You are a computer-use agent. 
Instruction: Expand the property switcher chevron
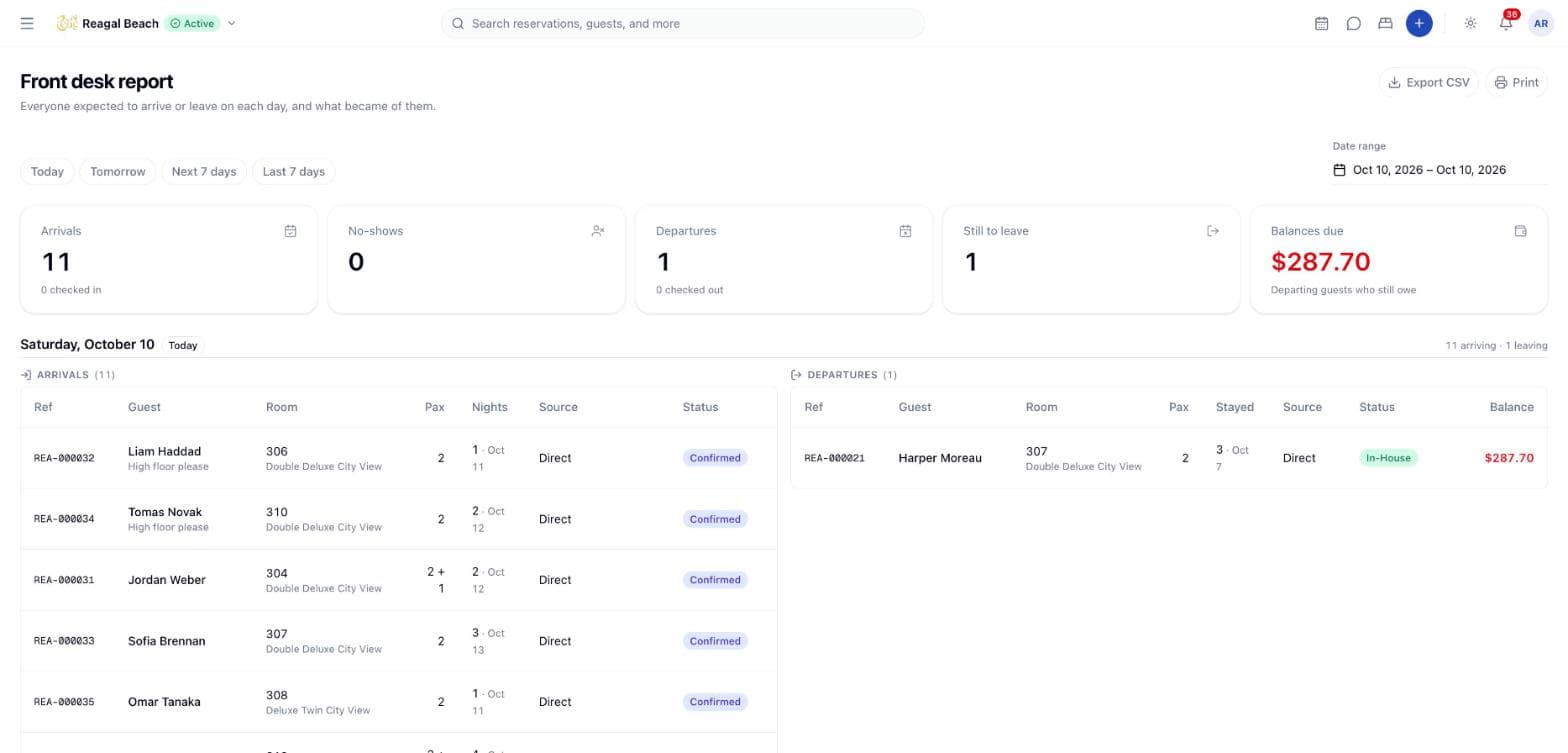(x=231, y=23)
